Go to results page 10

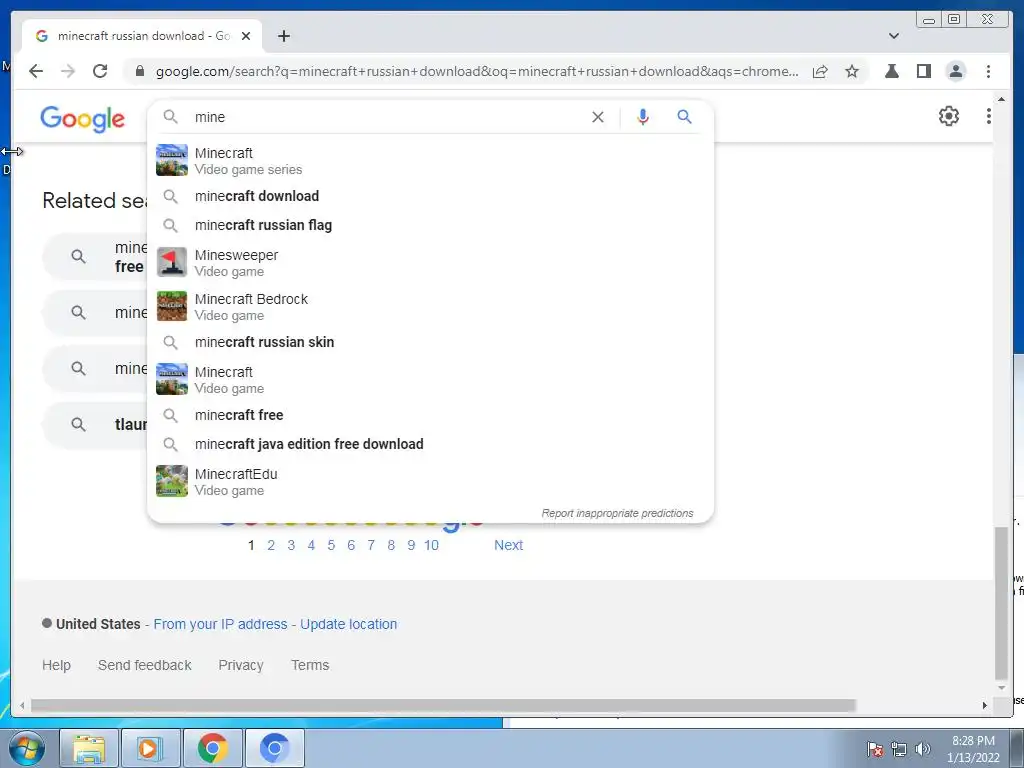tap(431, 545)
